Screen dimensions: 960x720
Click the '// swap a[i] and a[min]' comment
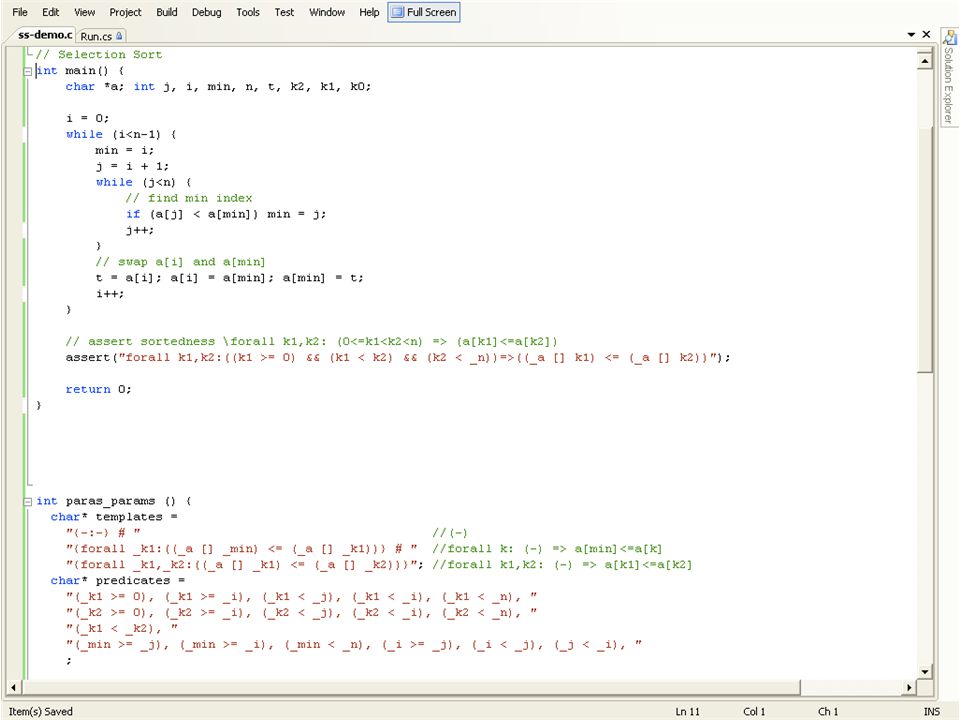[x=181, y=261]
